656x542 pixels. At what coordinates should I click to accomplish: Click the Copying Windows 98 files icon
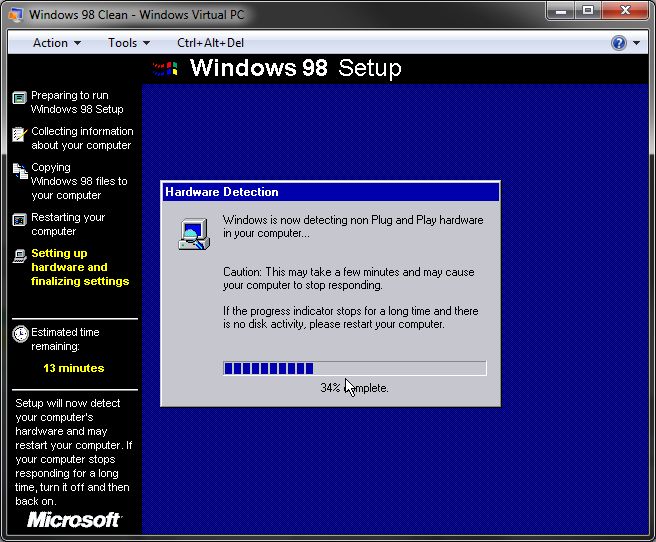click(19, 171)
